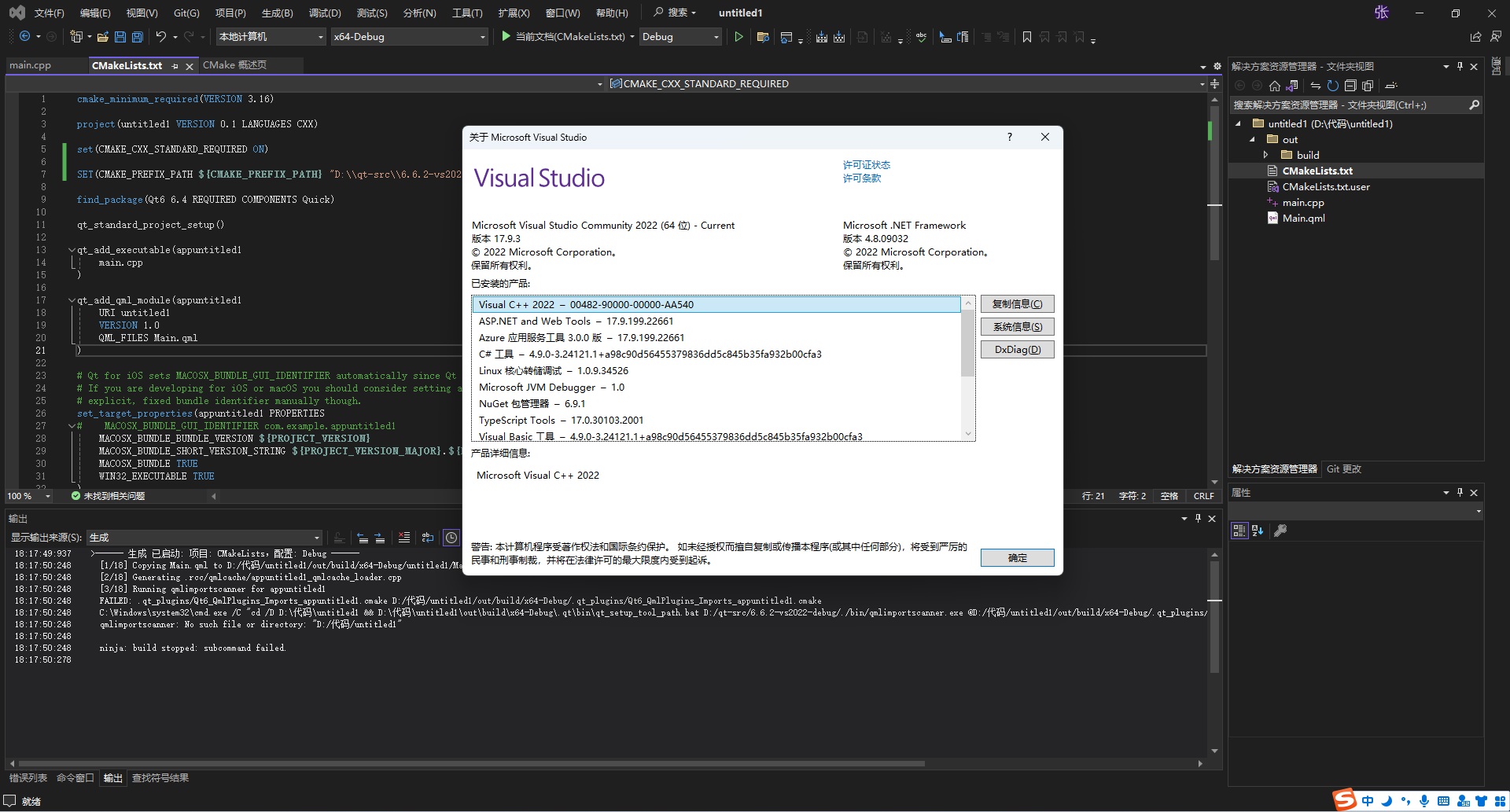Click the Save All icon in the toolbar
The height and width of the screenshot is (812, 1510).
point(137,37)
